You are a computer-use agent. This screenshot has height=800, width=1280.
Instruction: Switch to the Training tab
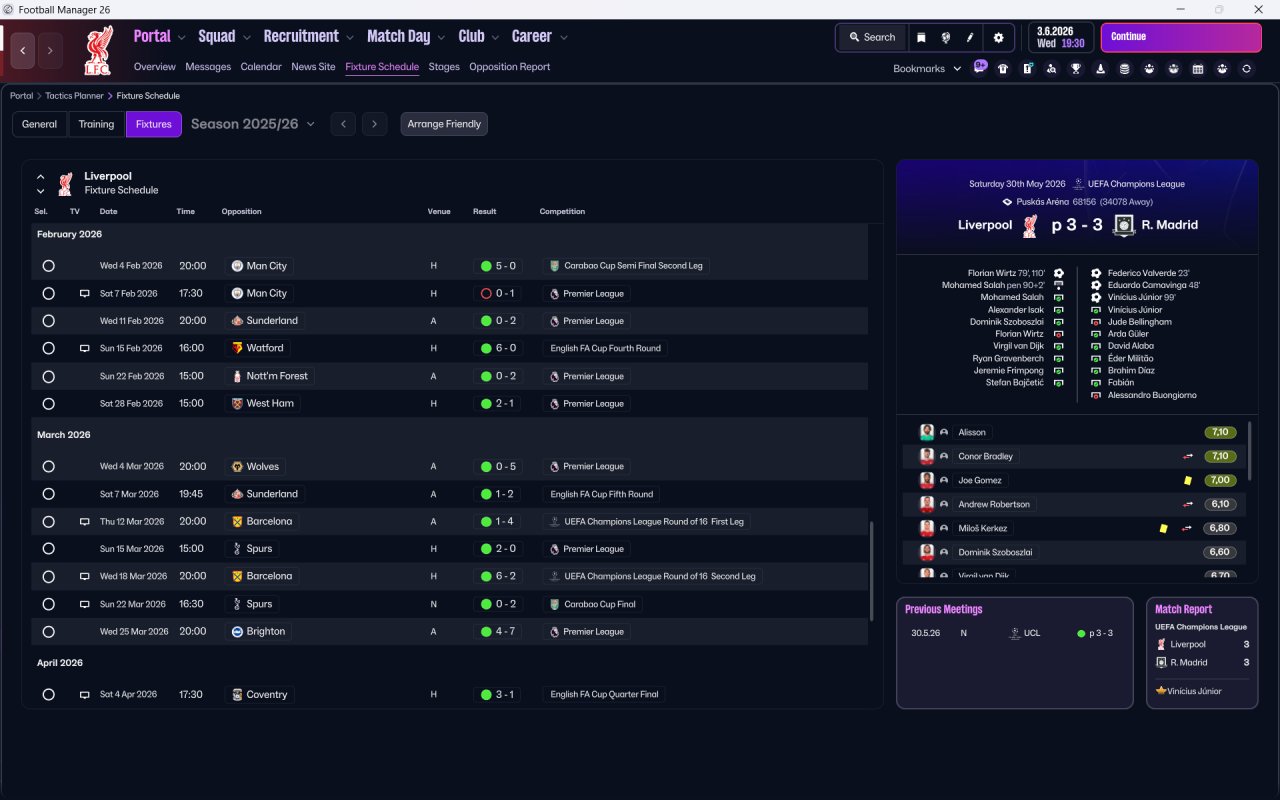pyautogui.click(x=96, y=124)
